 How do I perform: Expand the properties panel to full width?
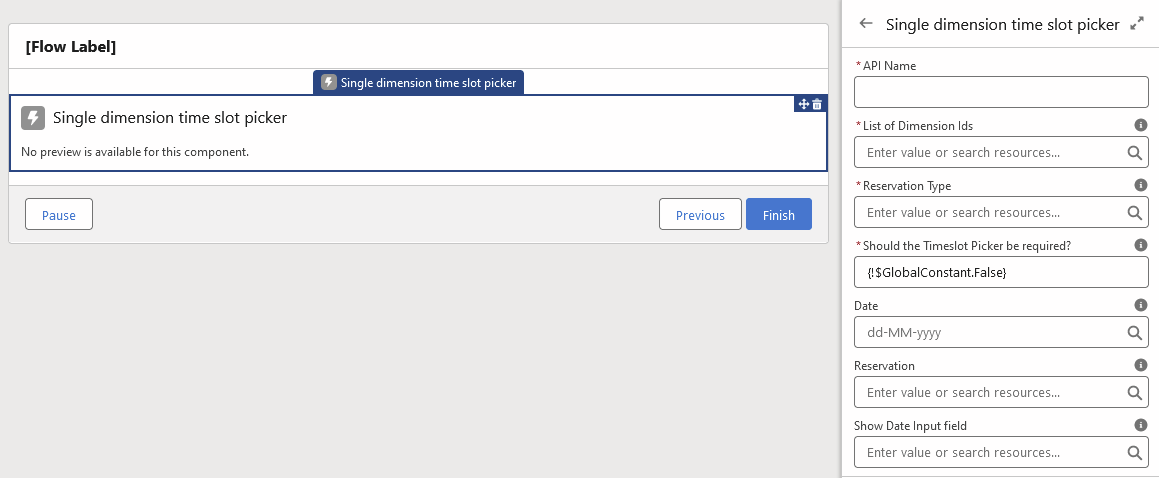[1136, 24]
